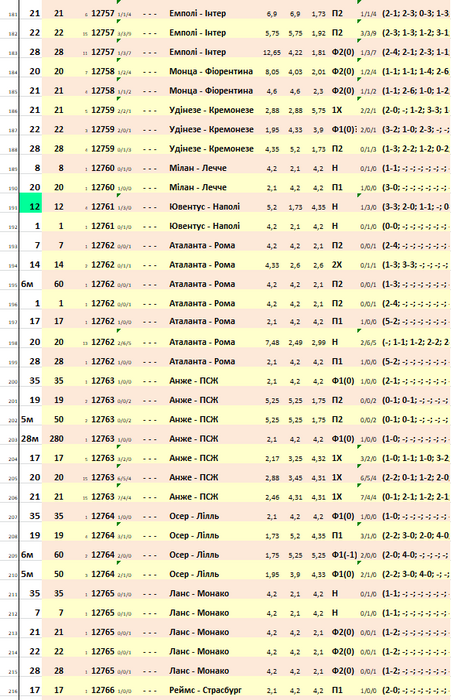Select '5м' in the Осер - Лілль row
The height and width of the screenshot is (700, 451).
(27, 574)
